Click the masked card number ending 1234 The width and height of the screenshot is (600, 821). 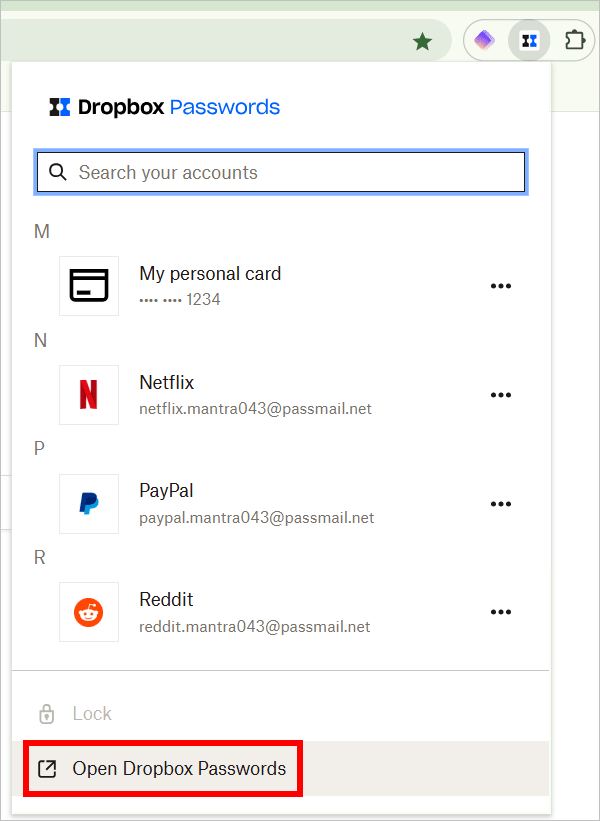pyautogui.click(x=180, y=299)
